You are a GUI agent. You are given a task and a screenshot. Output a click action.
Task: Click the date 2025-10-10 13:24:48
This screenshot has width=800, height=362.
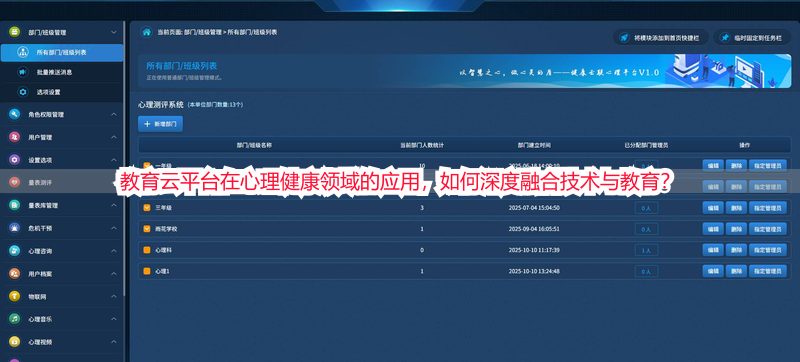[x=534, y=271]
